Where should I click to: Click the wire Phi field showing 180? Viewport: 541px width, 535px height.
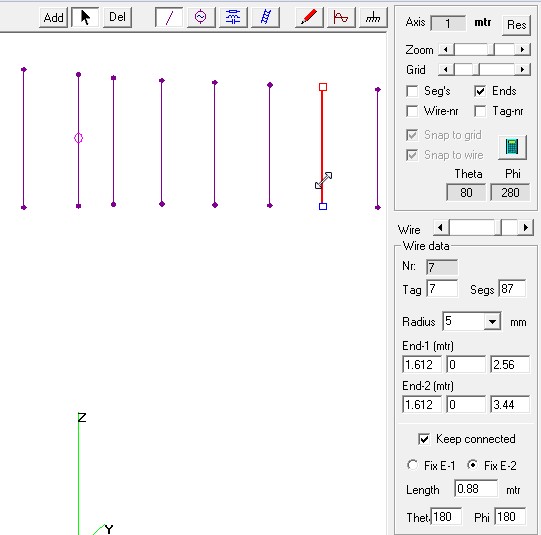coord(510,516)
